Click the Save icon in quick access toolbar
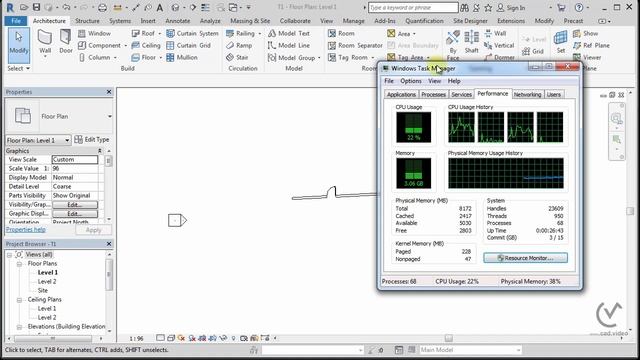Screen dimensions: 640x360 [36, 7]
